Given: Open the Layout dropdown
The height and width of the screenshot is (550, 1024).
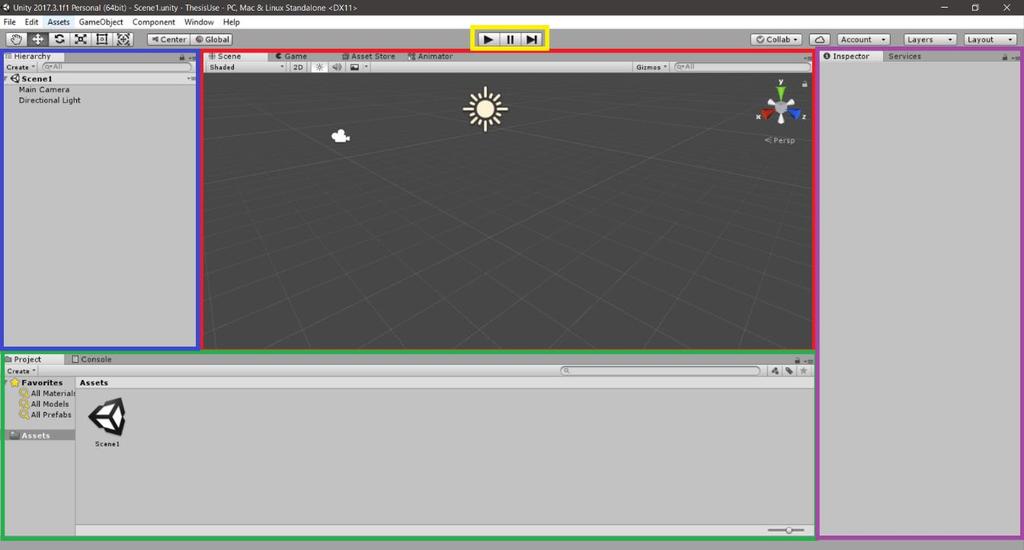Looking at the screenshot, I should click(990, 39).
